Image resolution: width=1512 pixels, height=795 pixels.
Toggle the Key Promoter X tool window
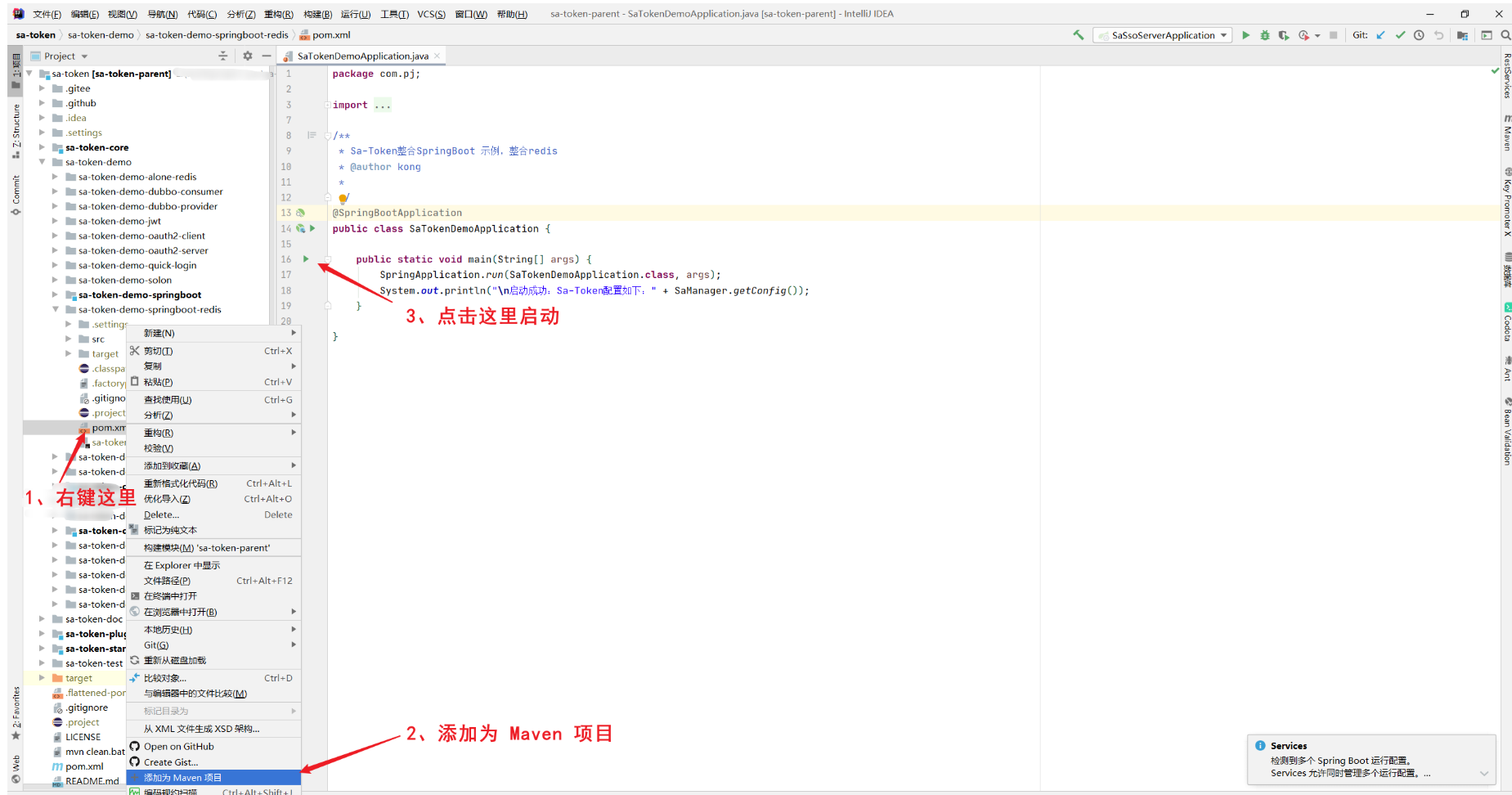[1506, 202]
